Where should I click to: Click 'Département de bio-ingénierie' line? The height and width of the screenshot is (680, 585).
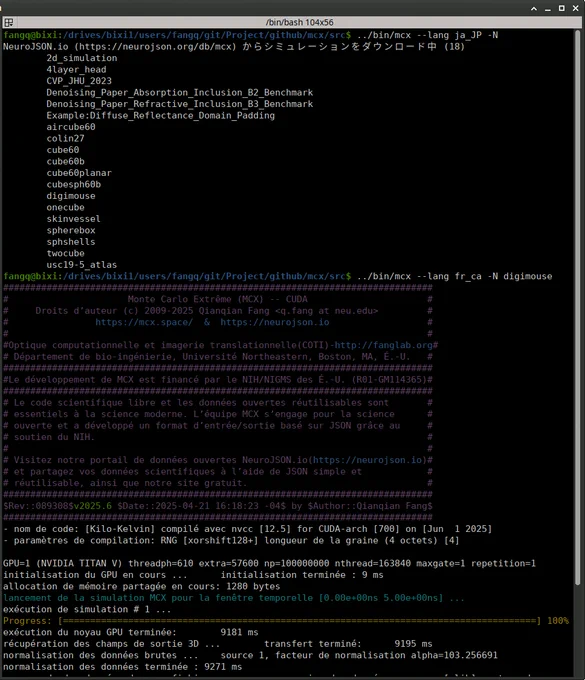[212, 357]
